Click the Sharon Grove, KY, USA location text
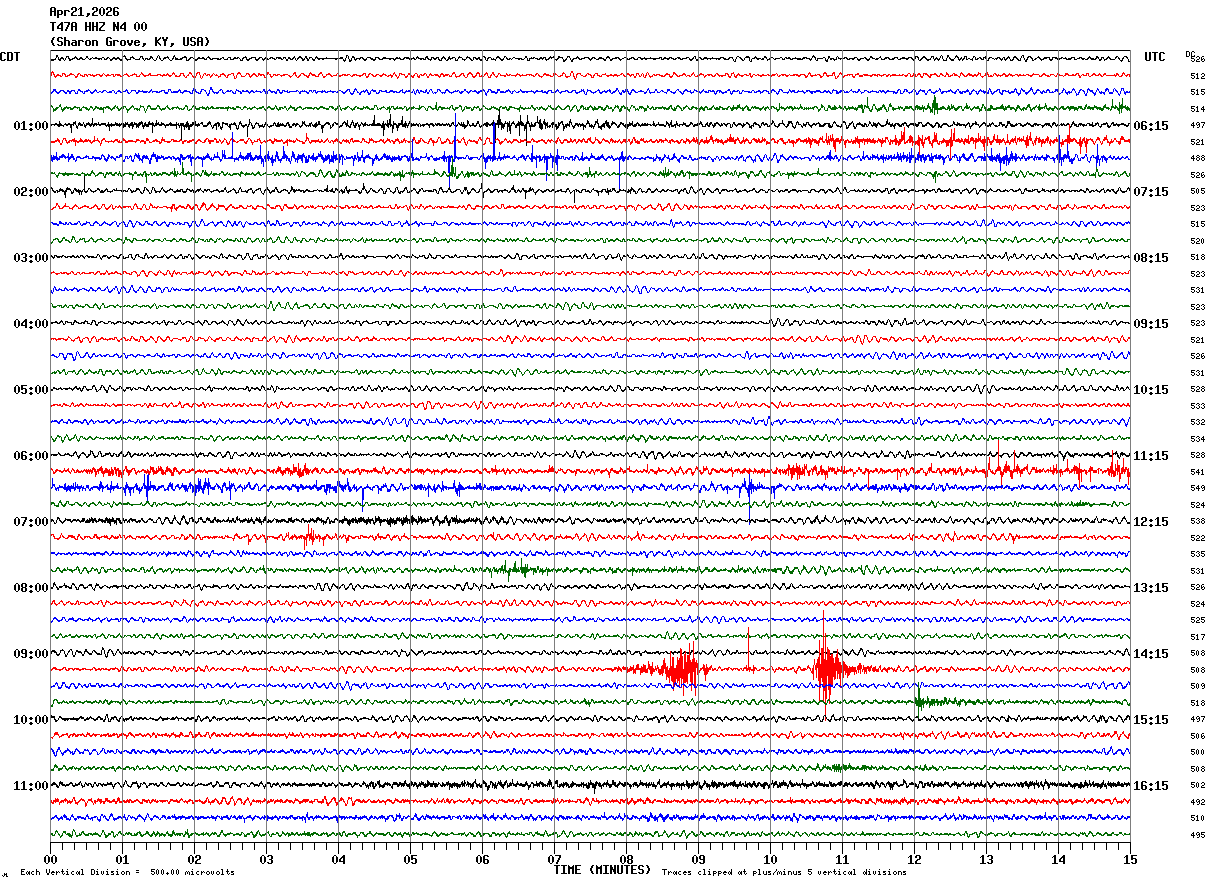 point(130,42)
